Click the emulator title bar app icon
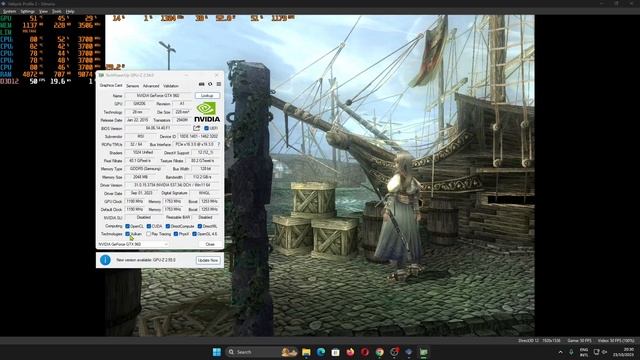The height and width of the screenshot is (360, 640). tap(3, 4)
